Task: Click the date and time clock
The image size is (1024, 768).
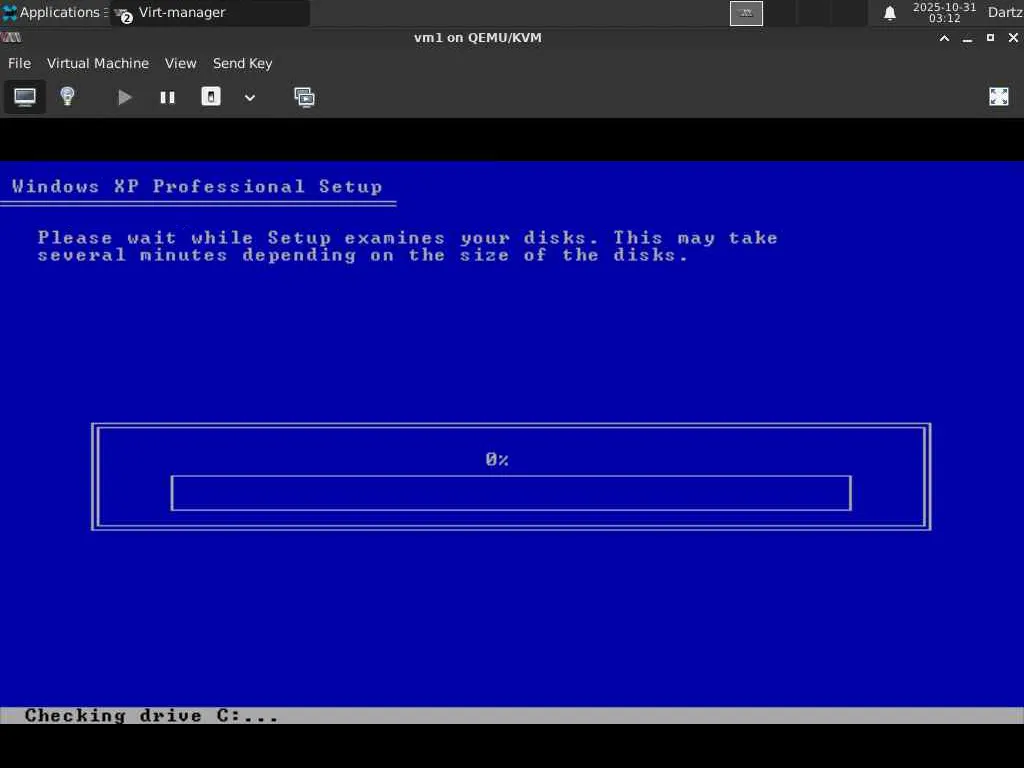Action: (944, 12)
